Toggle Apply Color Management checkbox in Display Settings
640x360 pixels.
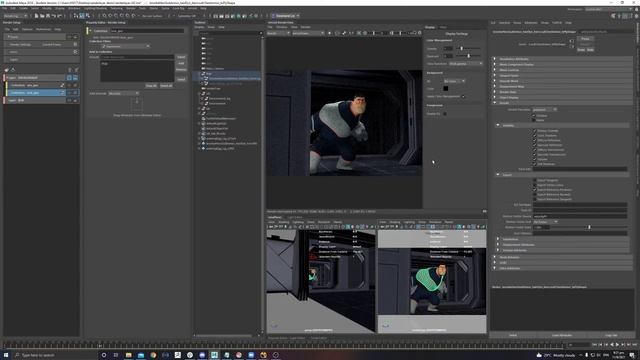[463, 97]
